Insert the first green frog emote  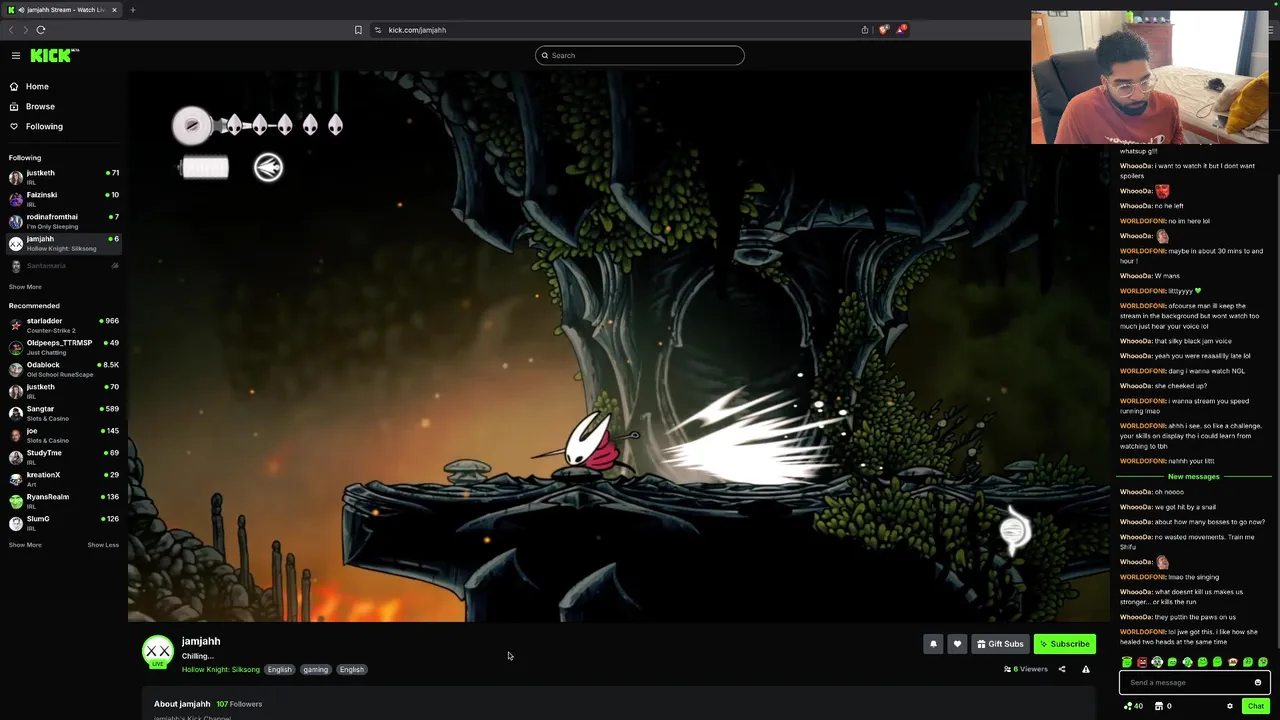(1127, 662)
